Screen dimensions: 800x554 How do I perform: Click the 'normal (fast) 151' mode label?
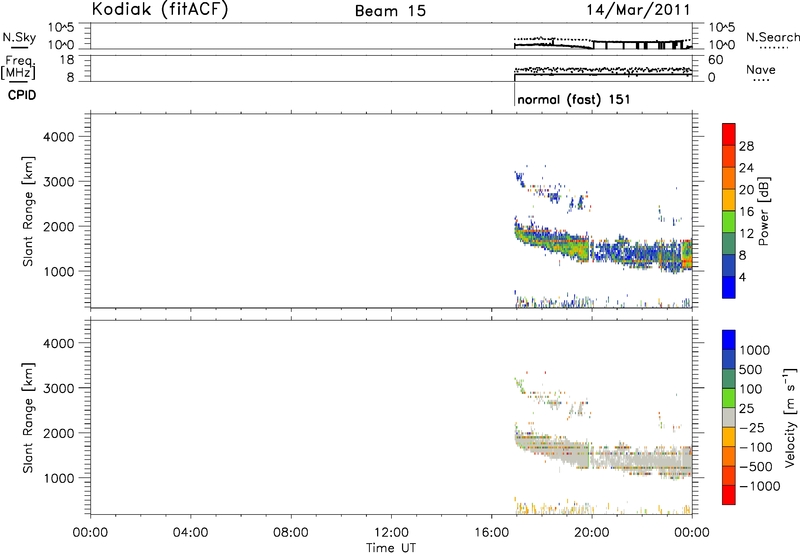pos(573,99)
